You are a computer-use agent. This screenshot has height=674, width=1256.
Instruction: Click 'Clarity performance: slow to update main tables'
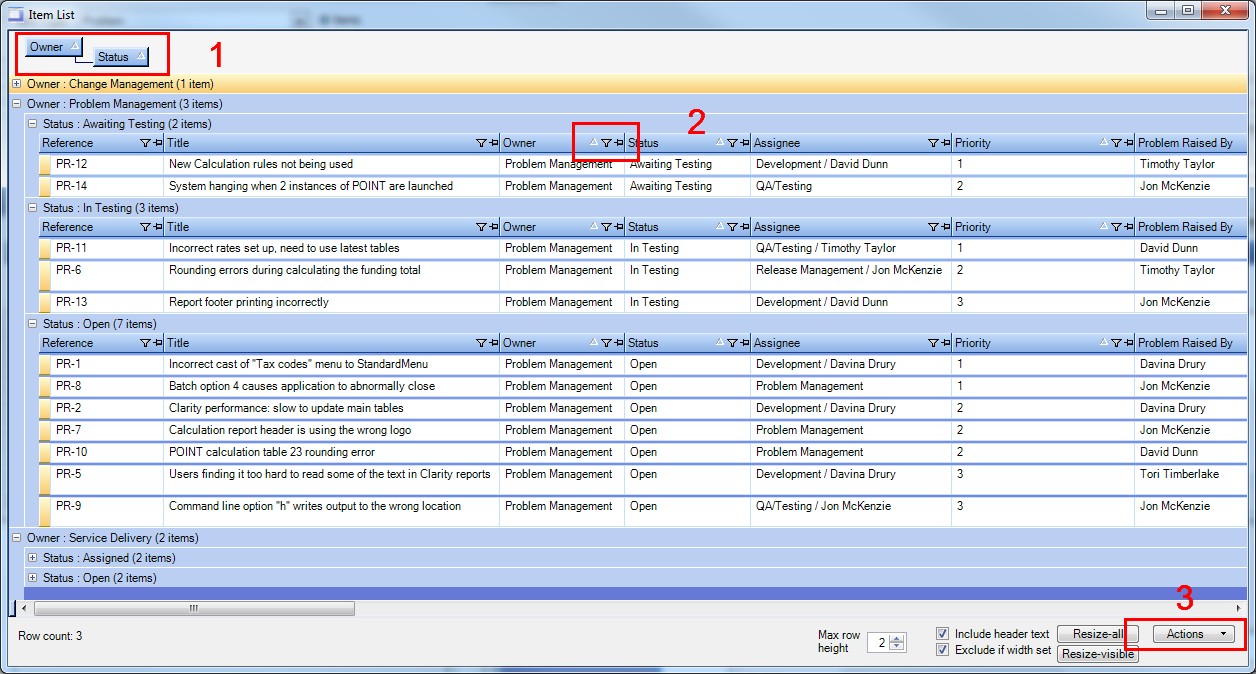(286, 408)
